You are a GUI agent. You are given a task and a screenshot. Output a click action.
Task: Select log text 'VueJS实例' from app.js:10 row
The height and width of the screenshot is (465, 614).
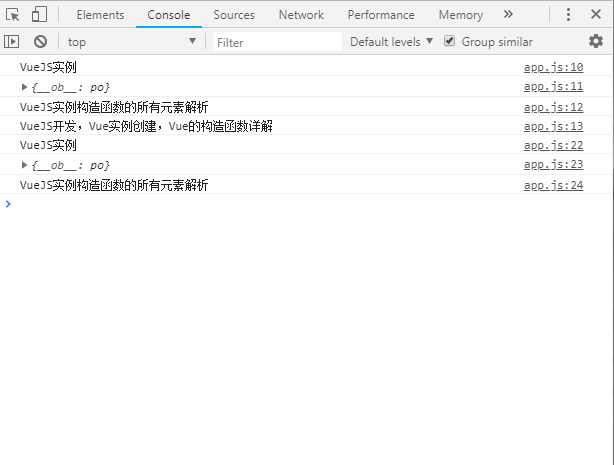click(x=48, y=67)
